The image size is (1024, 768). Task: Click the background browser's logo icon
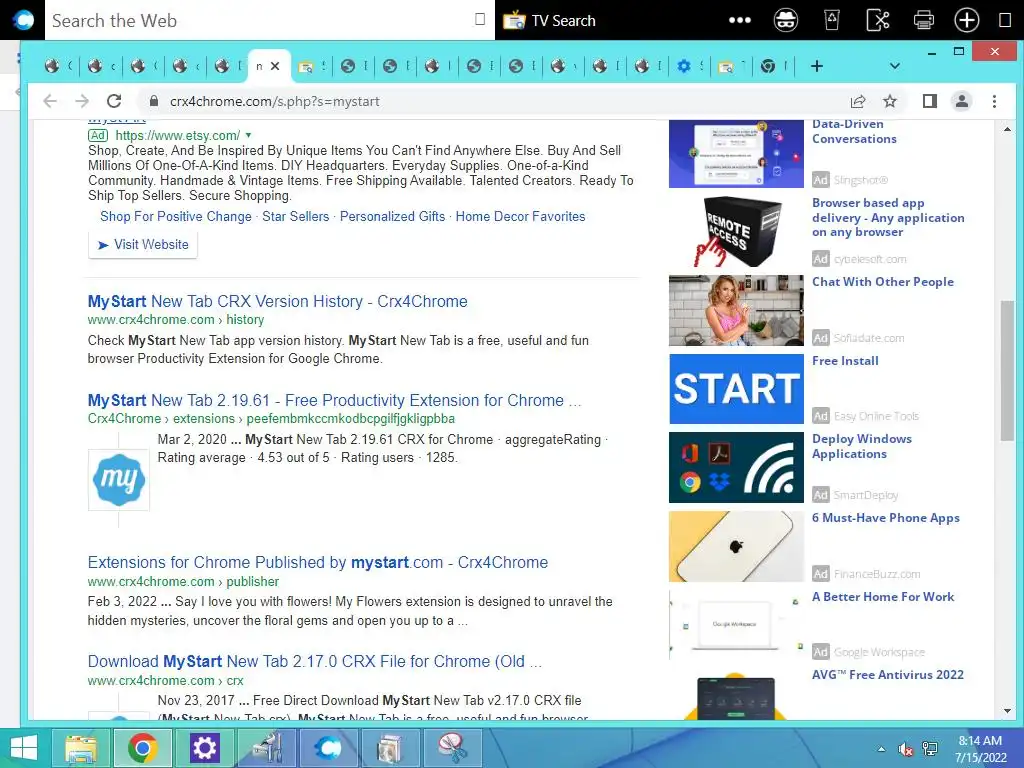coord(23,20)
